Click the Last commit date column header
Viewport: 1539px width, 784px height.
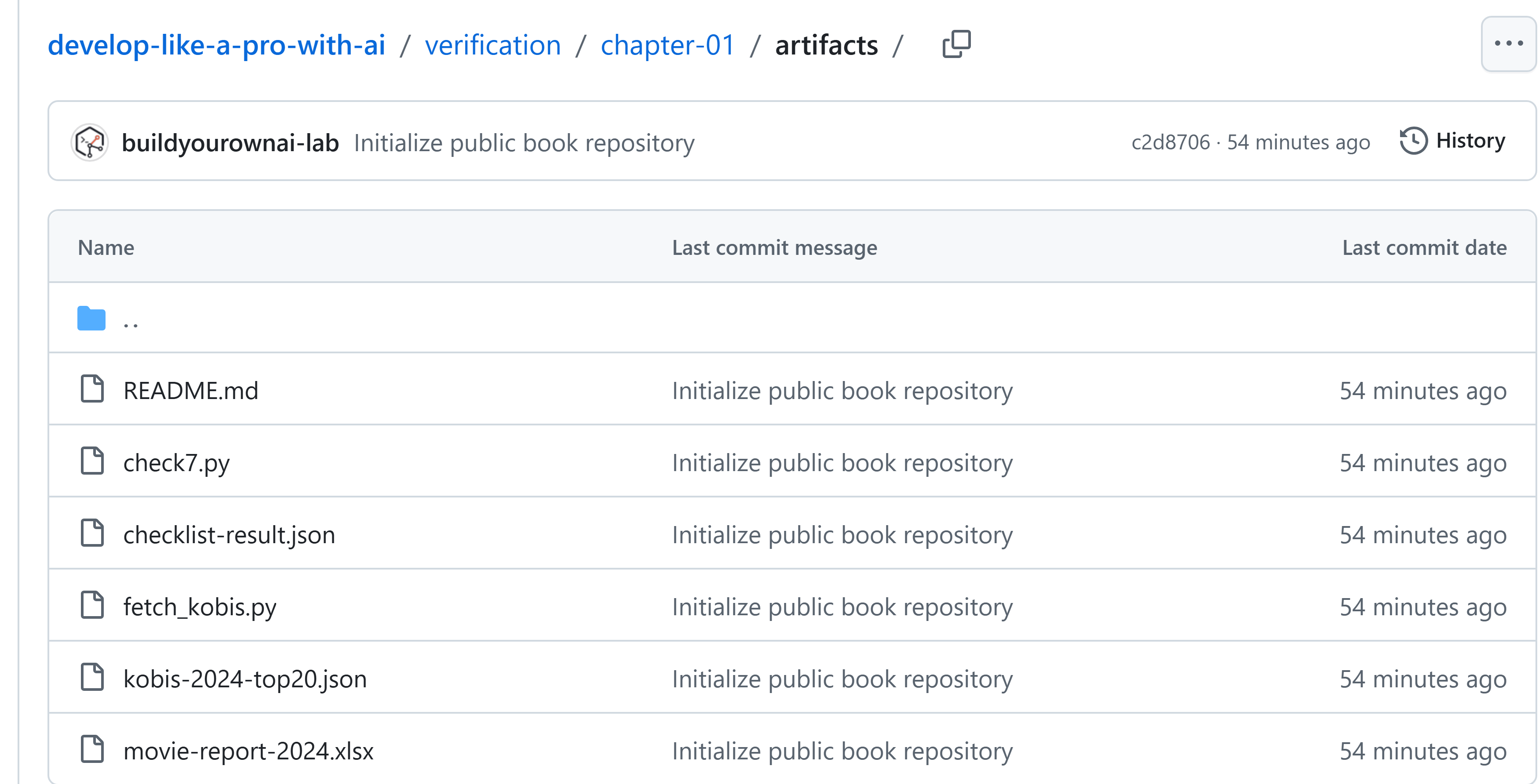[1424, 247]
